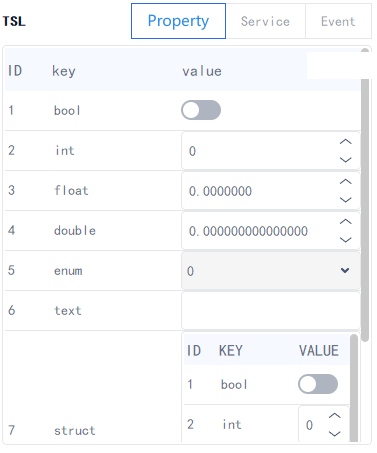Decrease the float value down arrow
The width and height of the screenshot is (377, 453).
[345, 200]
